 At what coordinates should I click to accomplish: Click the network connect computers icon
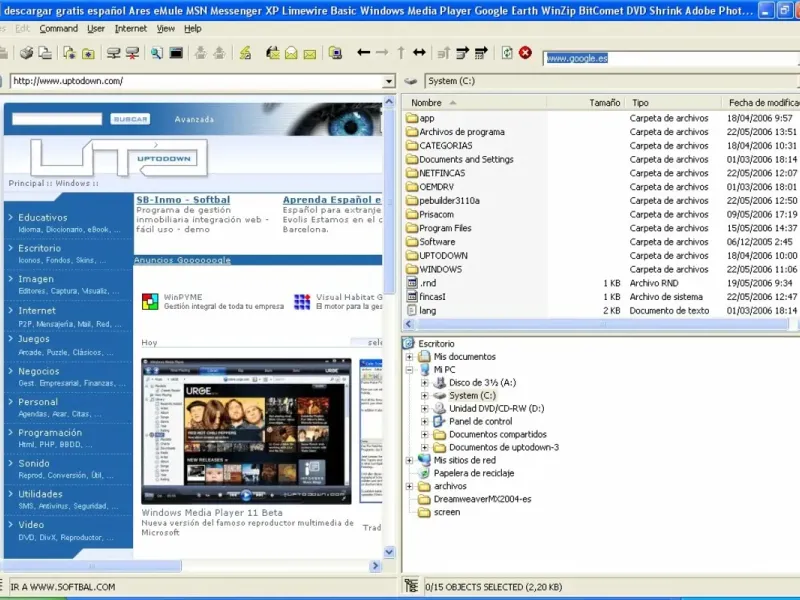(x=113, y=53)
